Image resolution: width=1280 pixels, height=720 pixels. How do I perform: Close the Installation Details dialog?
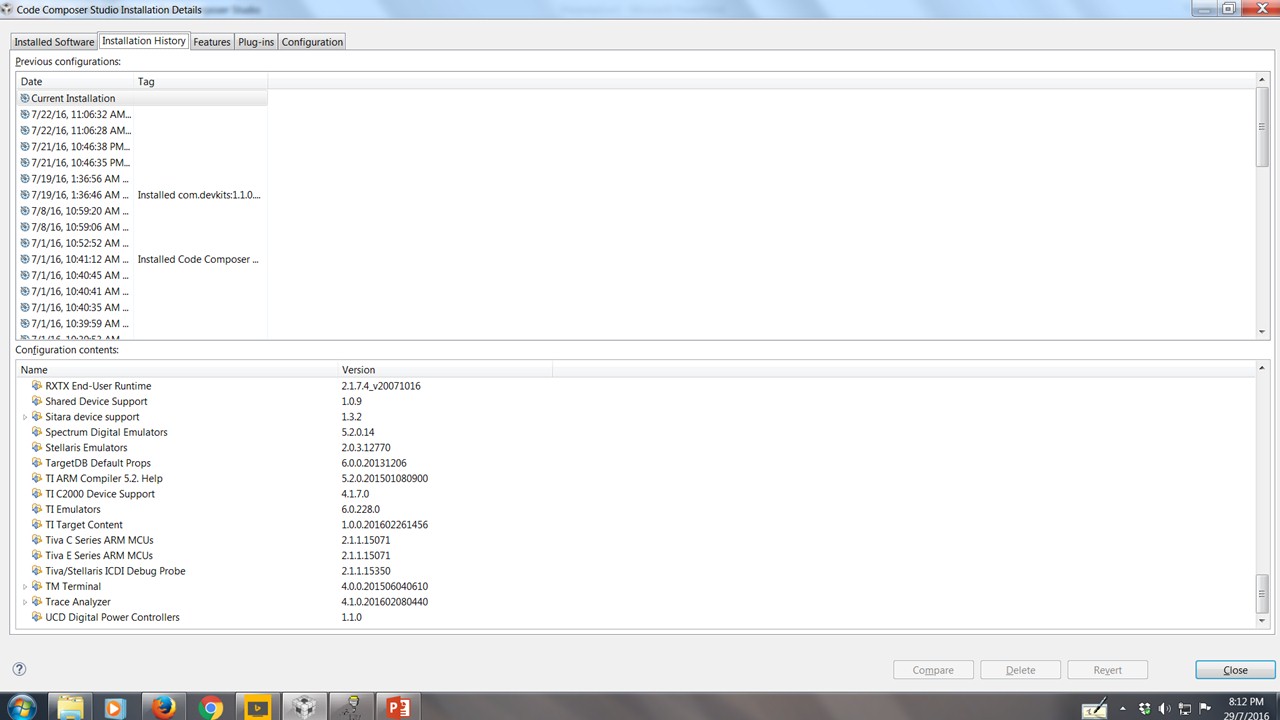coord(1235,670)
